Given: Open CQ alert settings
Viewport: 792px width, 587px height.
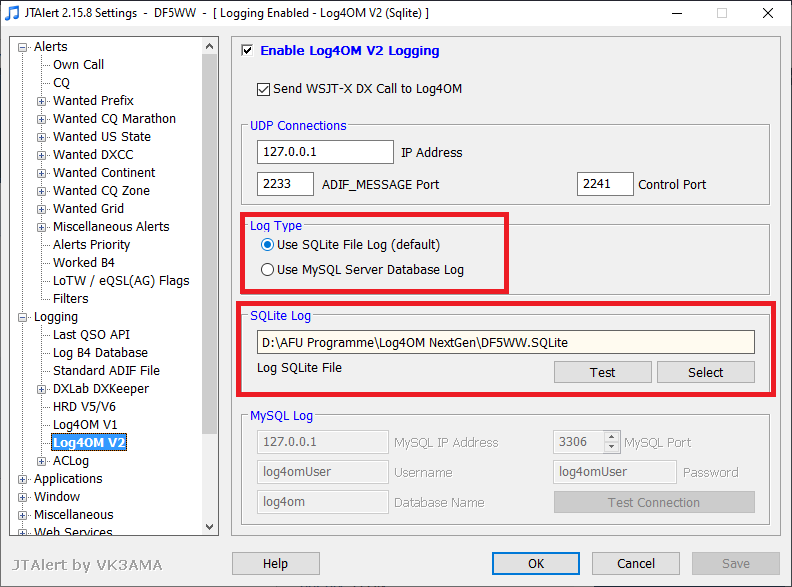Looking at the screenshot, I should (61, 83).
